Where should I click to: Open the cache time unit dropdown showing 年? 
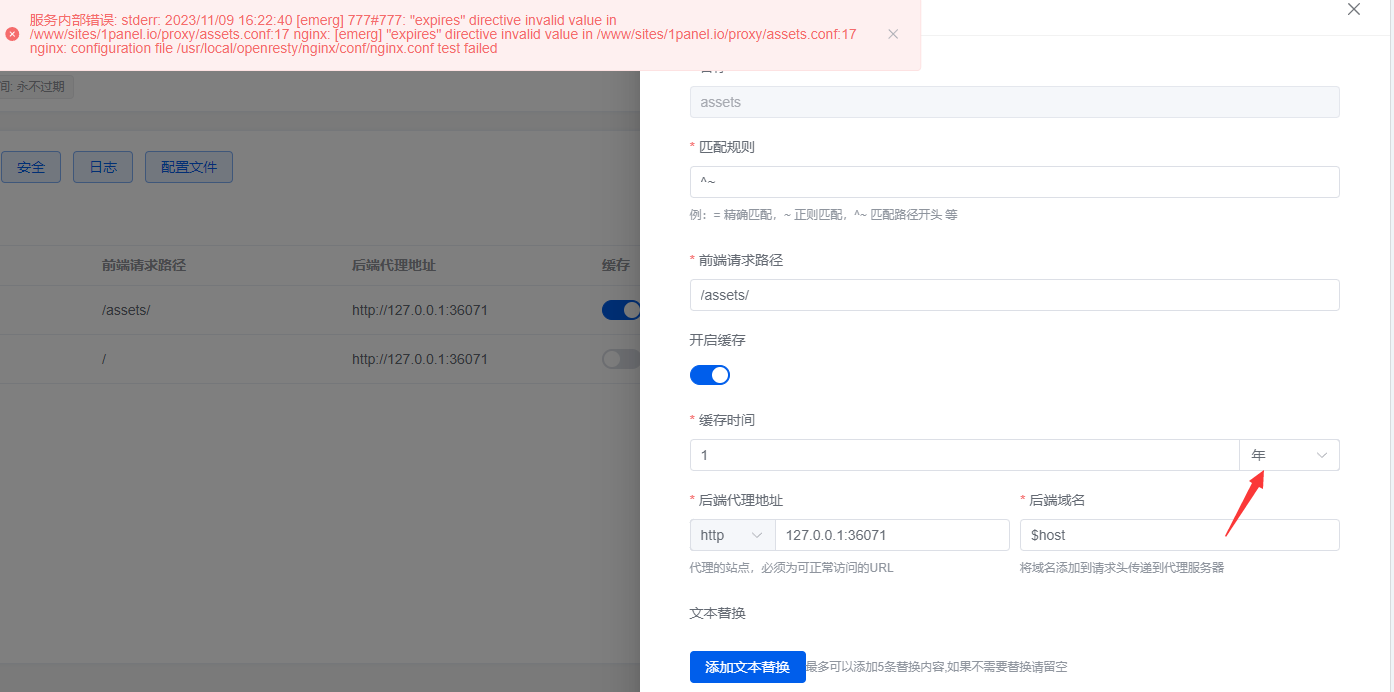coord(1289,454)
